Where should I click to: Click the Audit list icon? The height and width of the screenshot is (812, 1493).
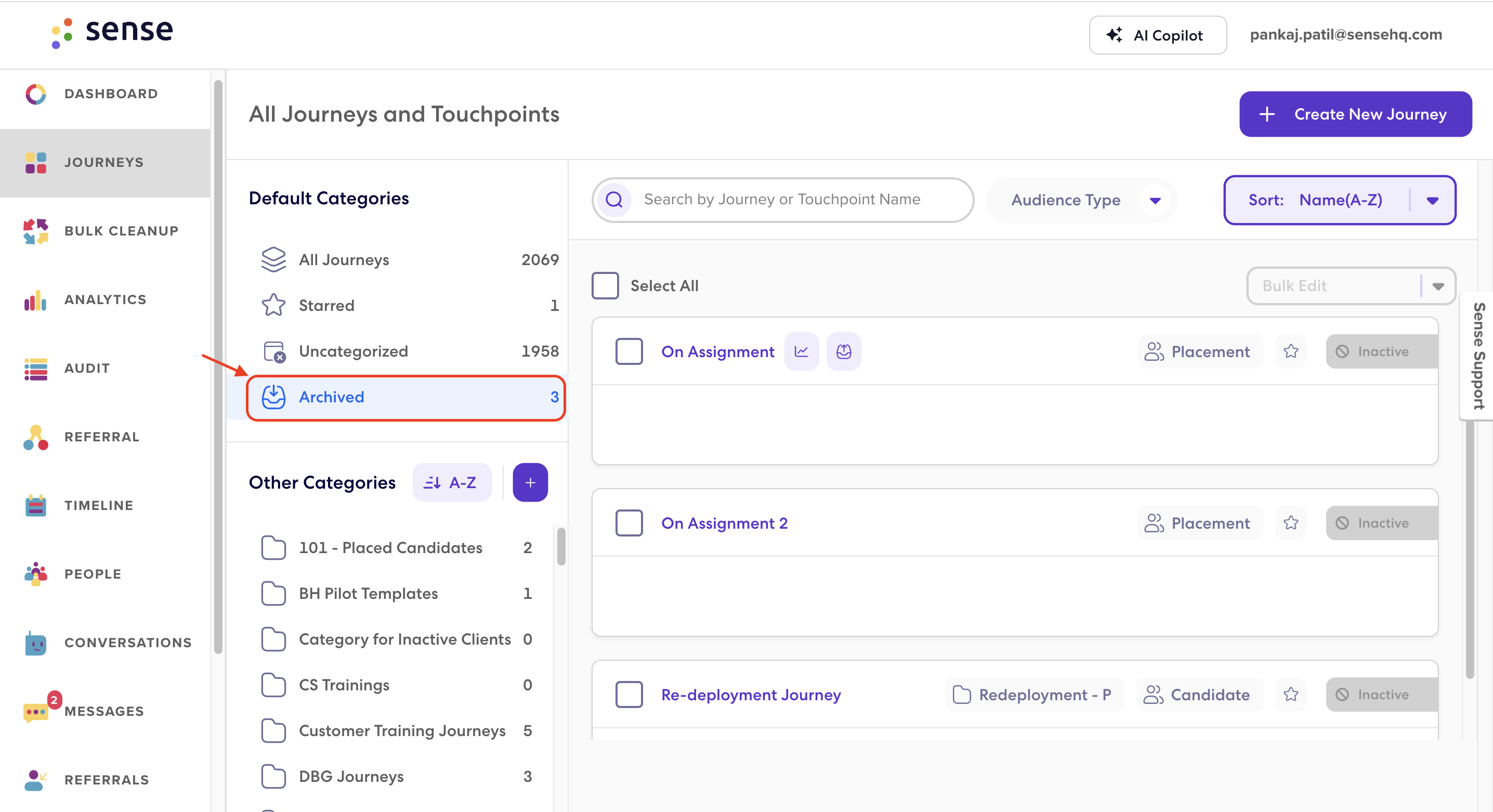[x=35, y=369]
